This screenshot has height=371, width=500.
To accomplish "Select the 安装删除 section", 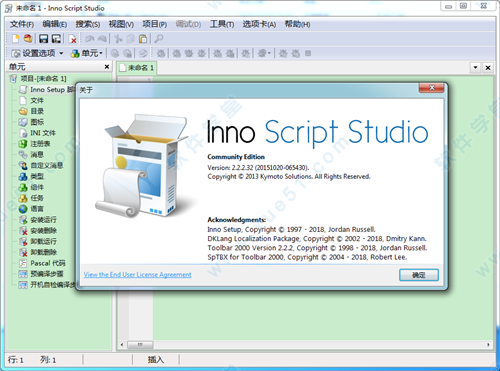I will [x=43, y=230].
